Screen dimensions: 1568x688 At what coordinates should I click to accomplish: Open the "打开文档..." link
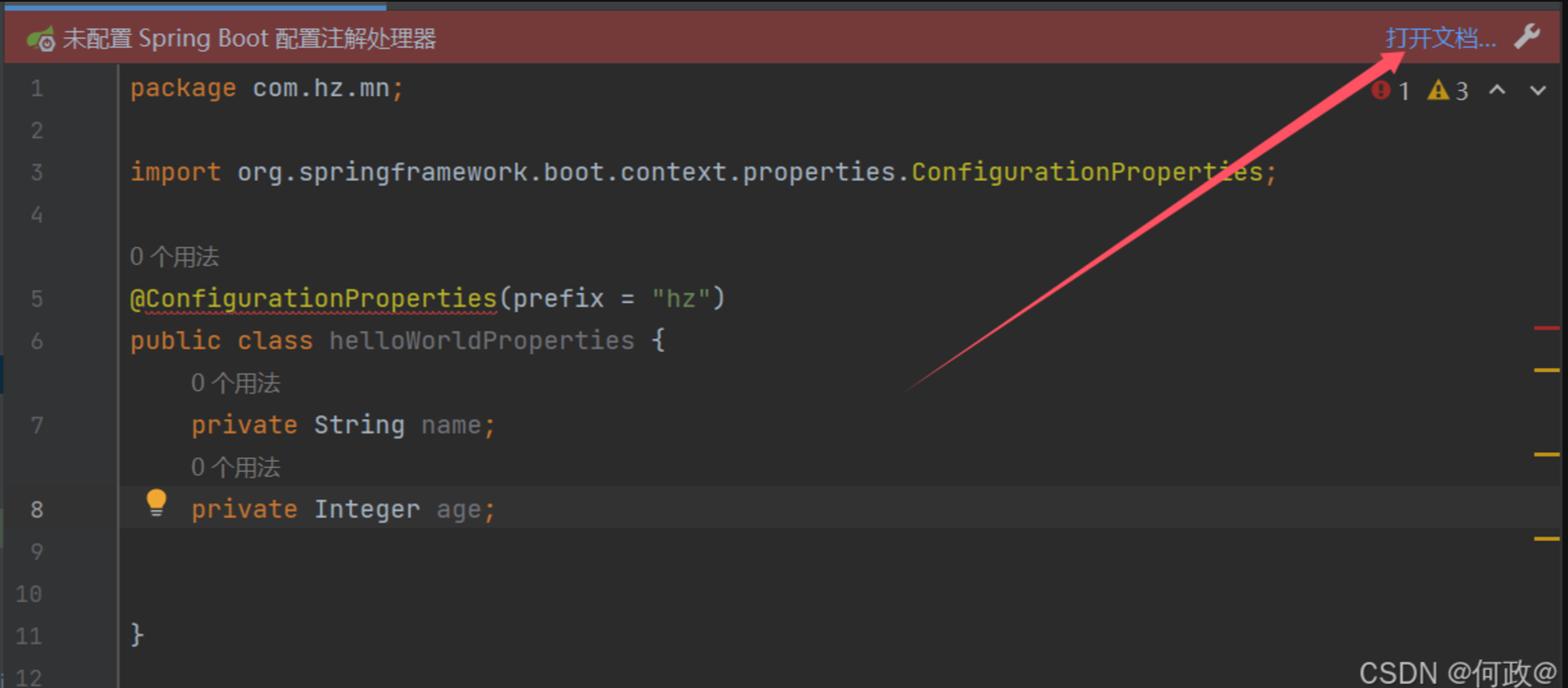pyautogui.click(x=1439, y=38)
